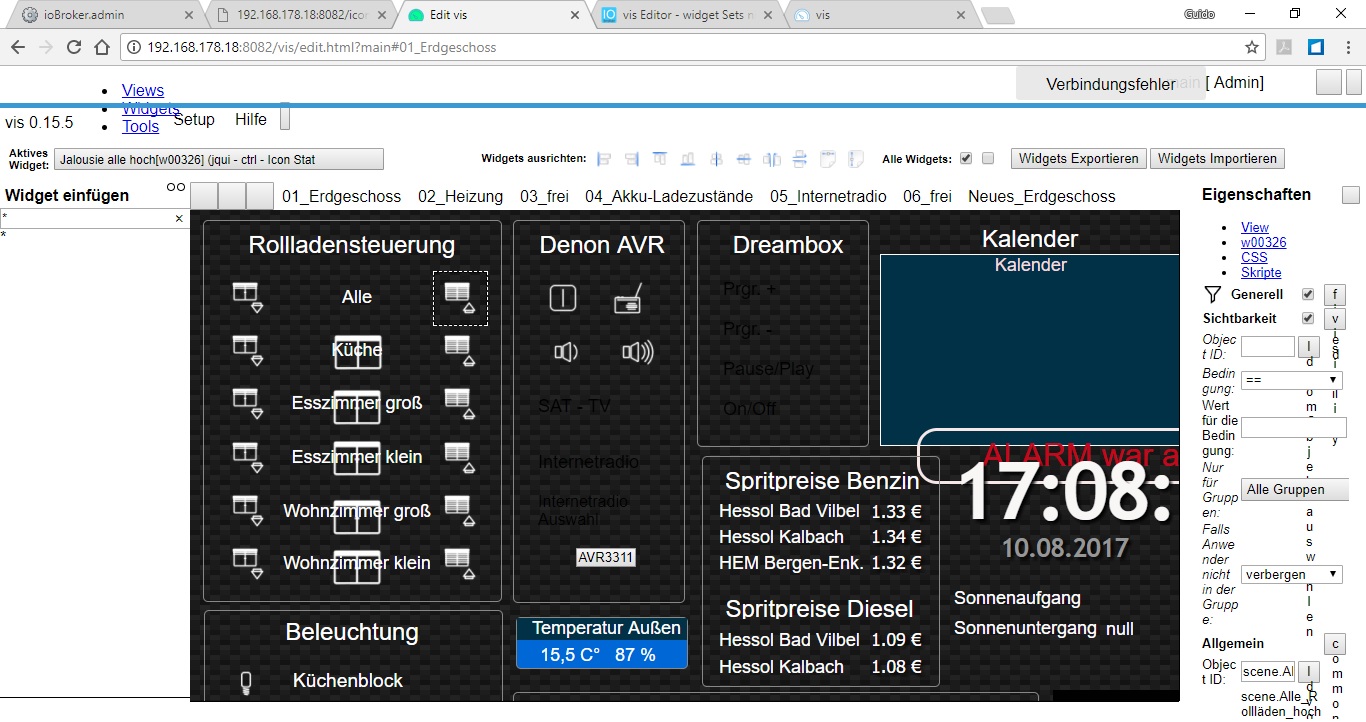The image size is (1366, 722).
Task: Bookmark page with the star icon
Action: tap(1251, 47)
